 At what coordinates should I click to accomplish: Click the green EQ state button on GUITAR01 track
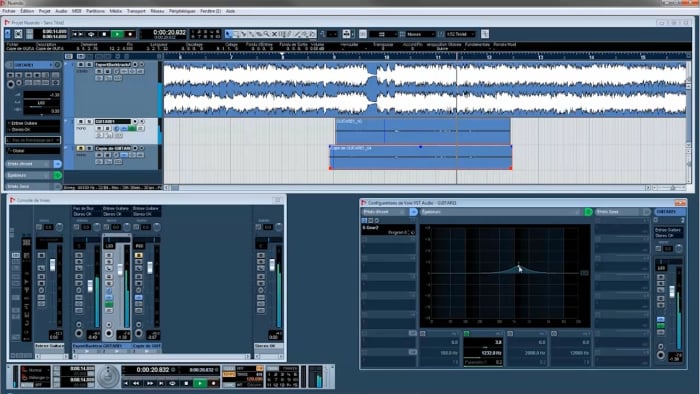click(x=132, y=129)
